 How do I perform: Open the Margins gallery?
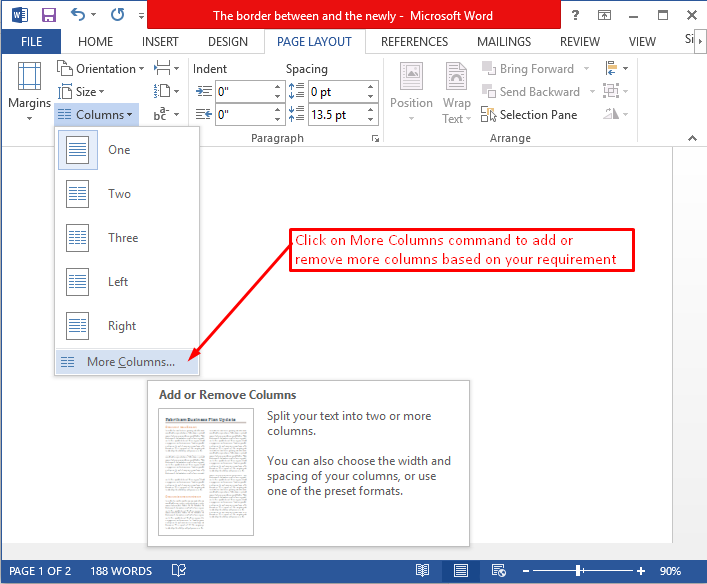pyautogui.click(x=29, y=92)
